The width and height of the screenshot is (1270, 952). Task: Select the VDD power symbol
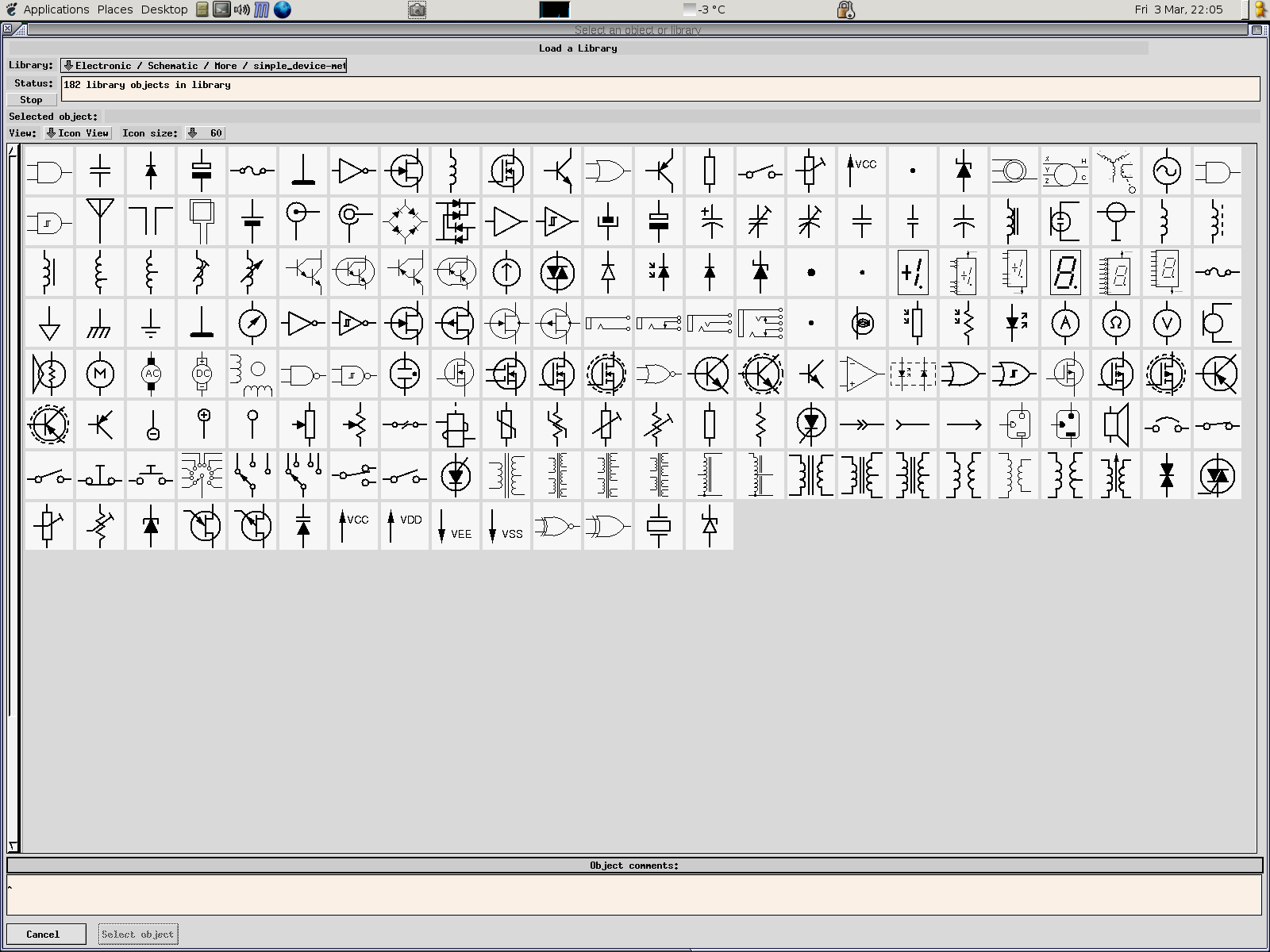tap(405, 525)
